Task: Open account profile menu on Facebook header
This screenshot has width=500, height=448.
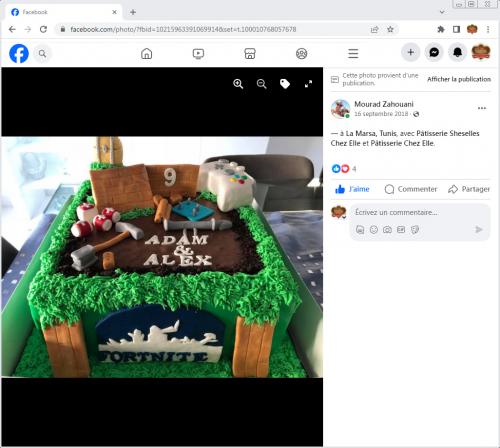Action: (481, 52)
